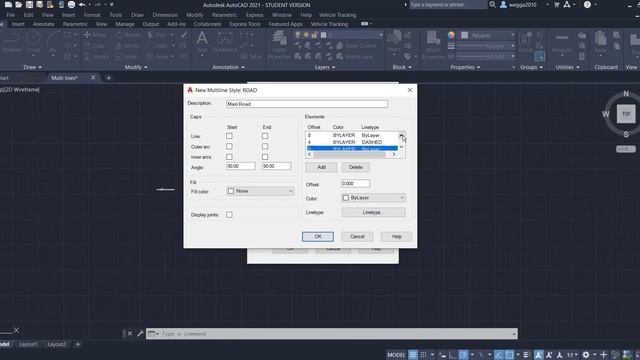
Task: Expand the Annotation panel flyout
Action: pos(228,67)
